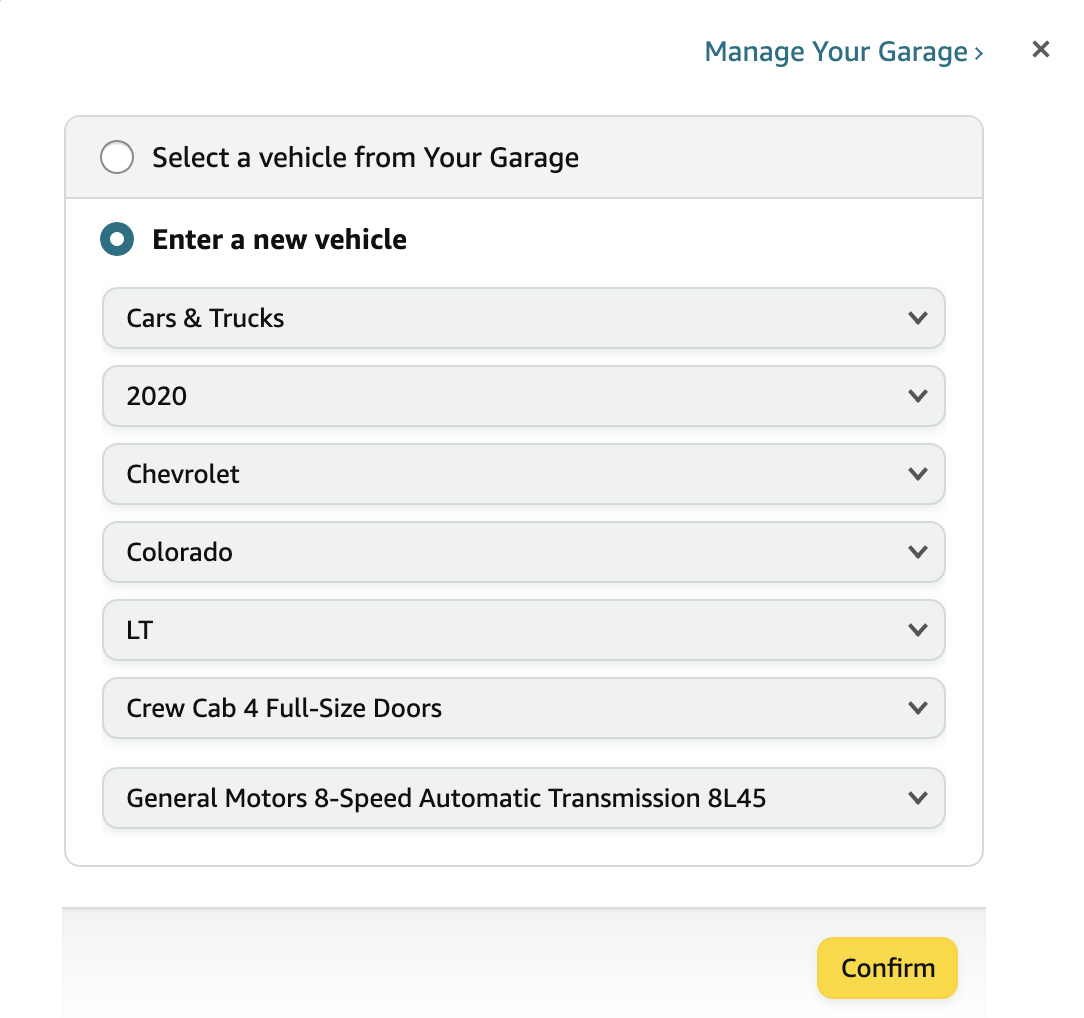Open the 2020 year dropdown

coord(523,396)
